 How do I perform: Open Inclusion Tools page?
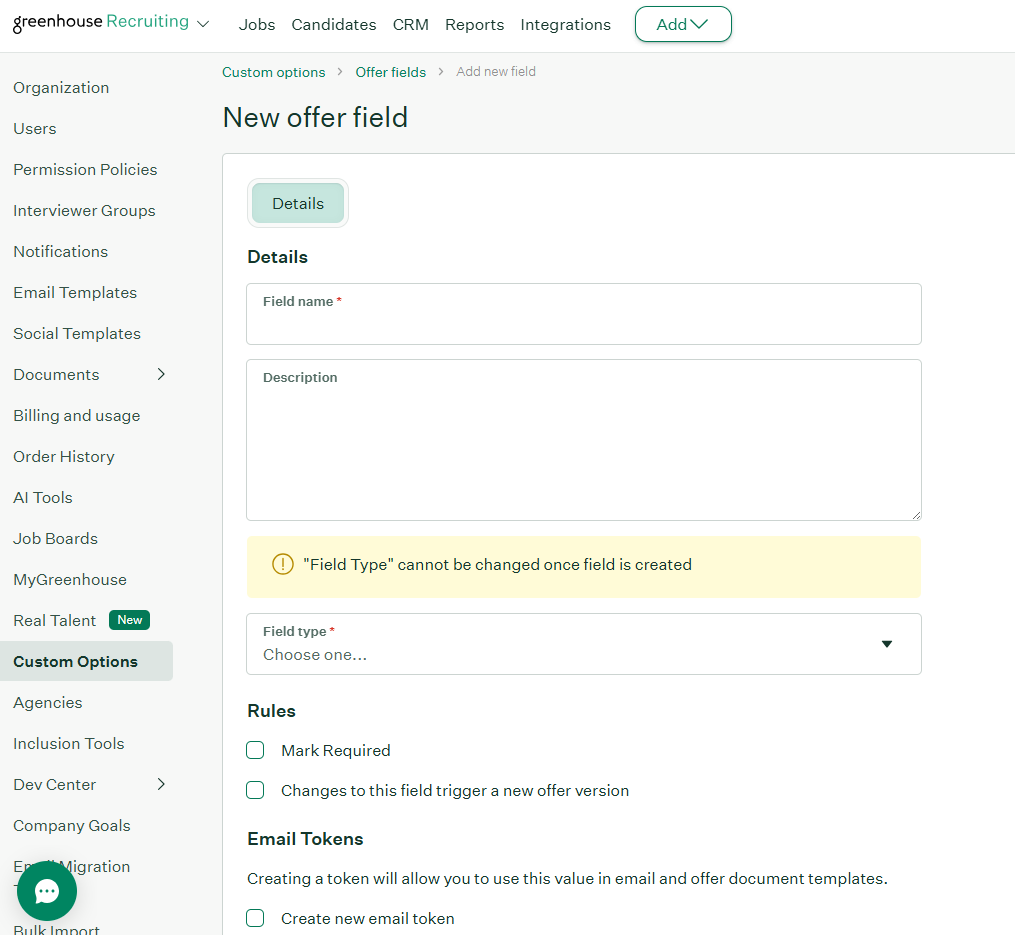tap(69, 743)
